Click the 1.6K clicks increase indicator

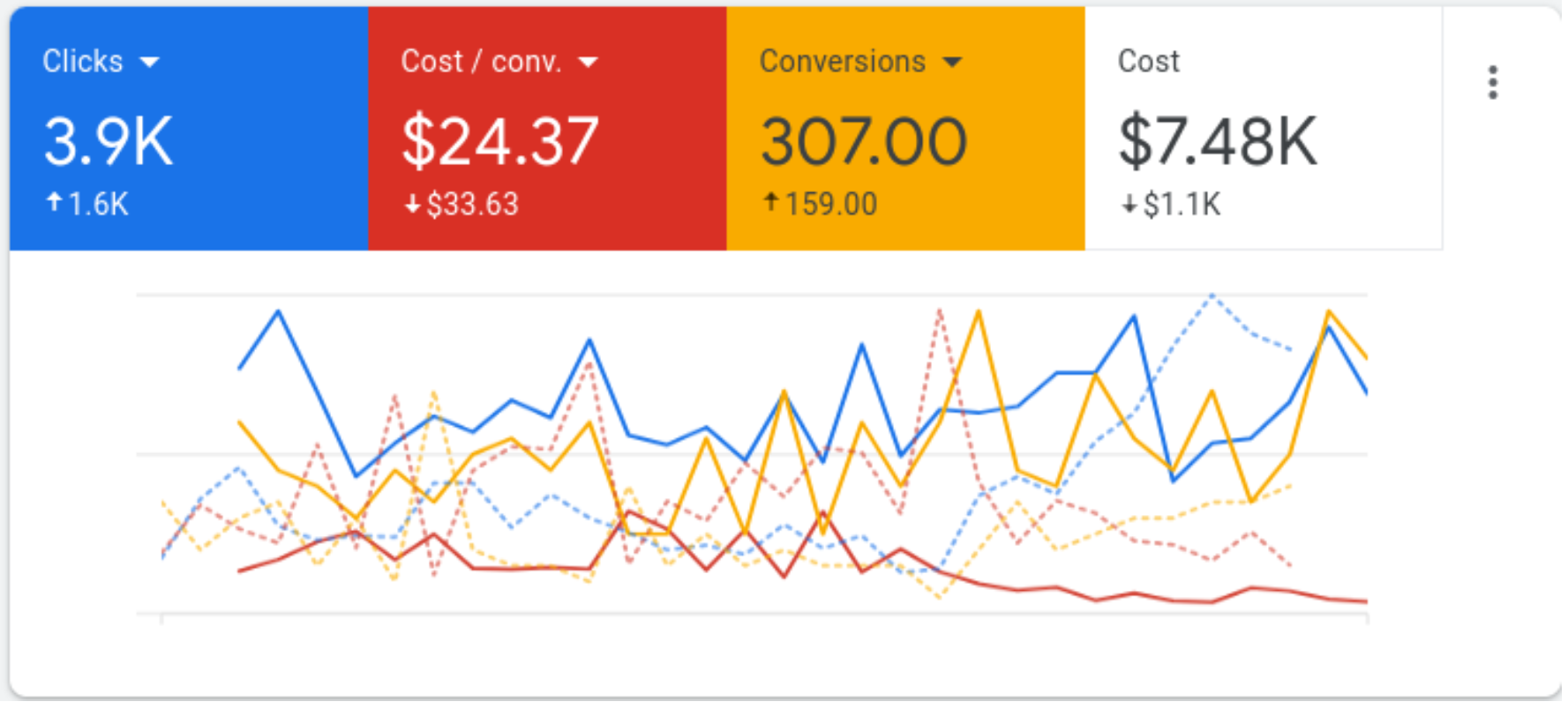point(87,205)
